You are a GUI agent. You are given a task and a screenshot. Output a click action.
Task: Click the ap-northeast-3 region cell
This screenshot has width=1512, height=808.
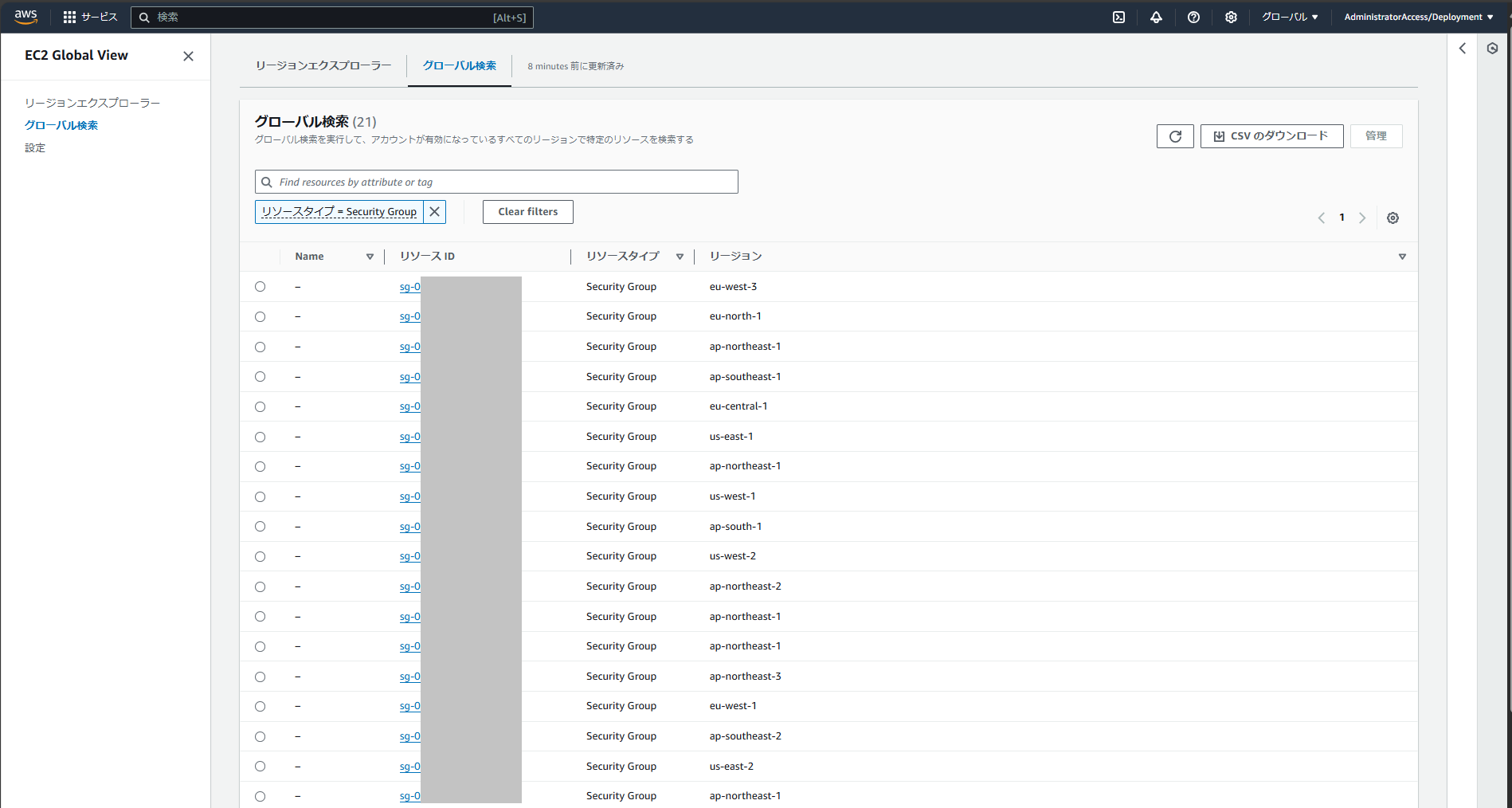746,677
